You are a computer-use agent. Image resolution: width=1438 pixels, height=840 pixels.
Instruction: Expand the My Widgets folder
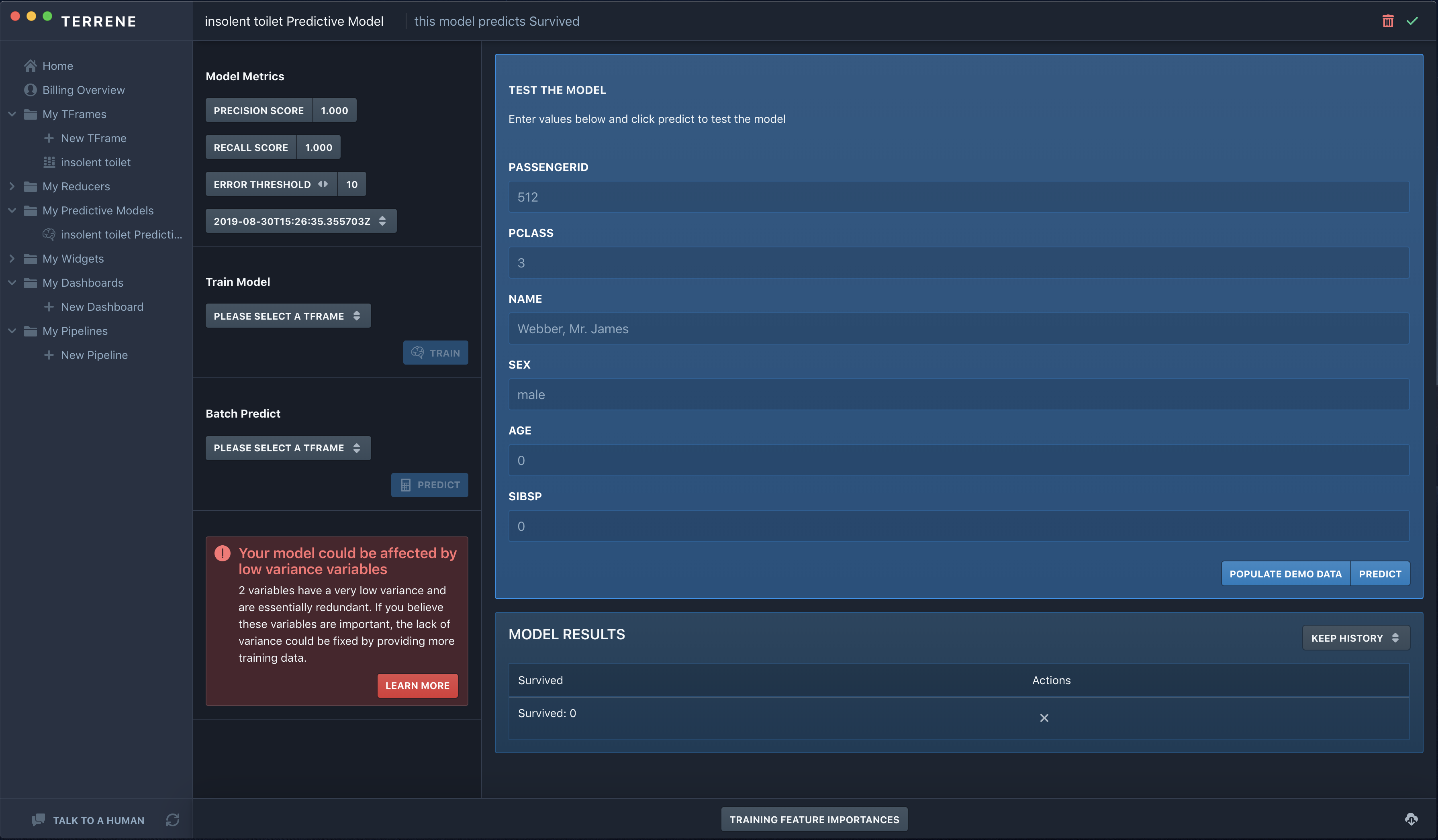[12, 258]
